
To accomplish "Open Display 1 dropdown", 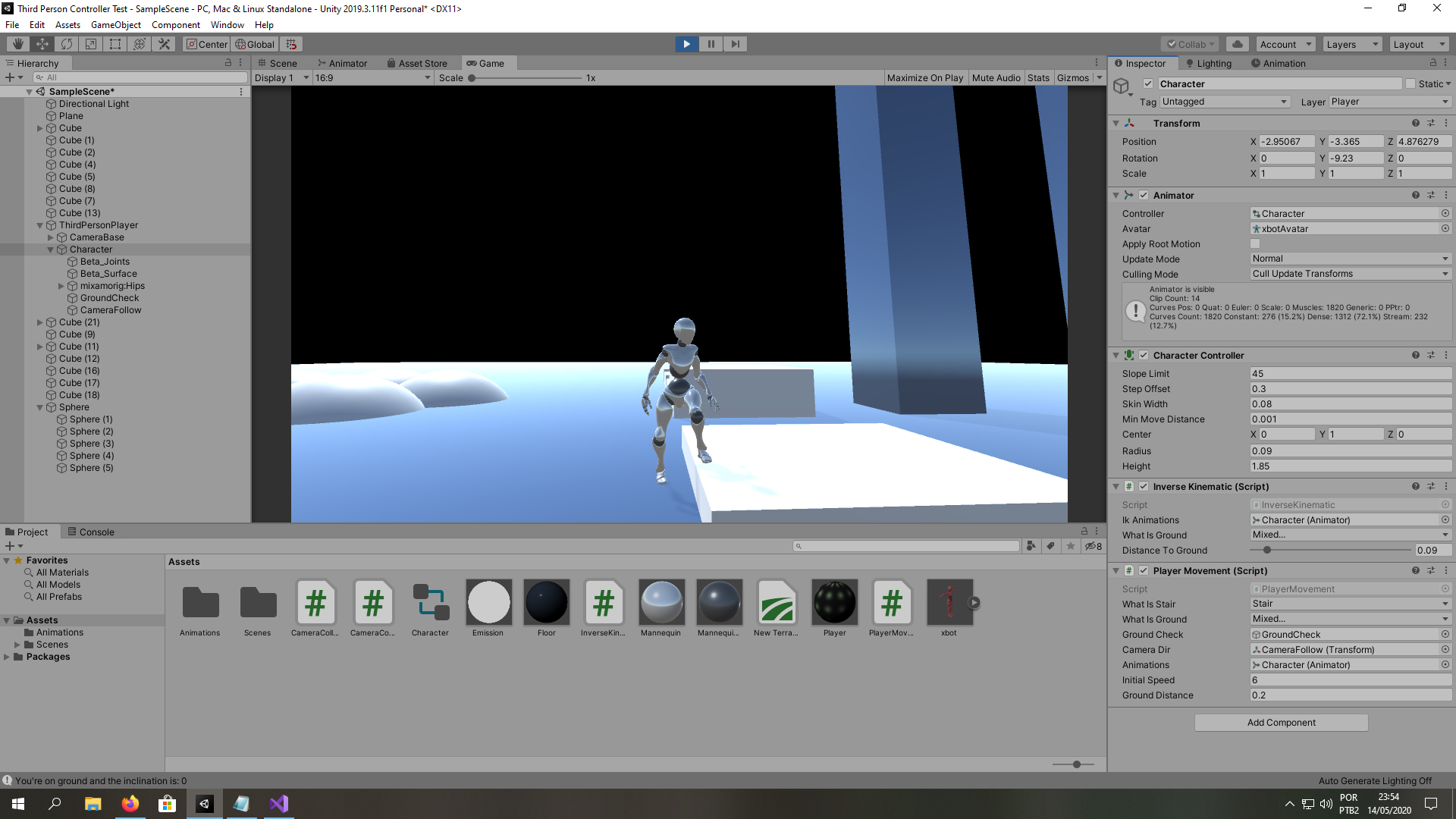I will pos(281,77).
